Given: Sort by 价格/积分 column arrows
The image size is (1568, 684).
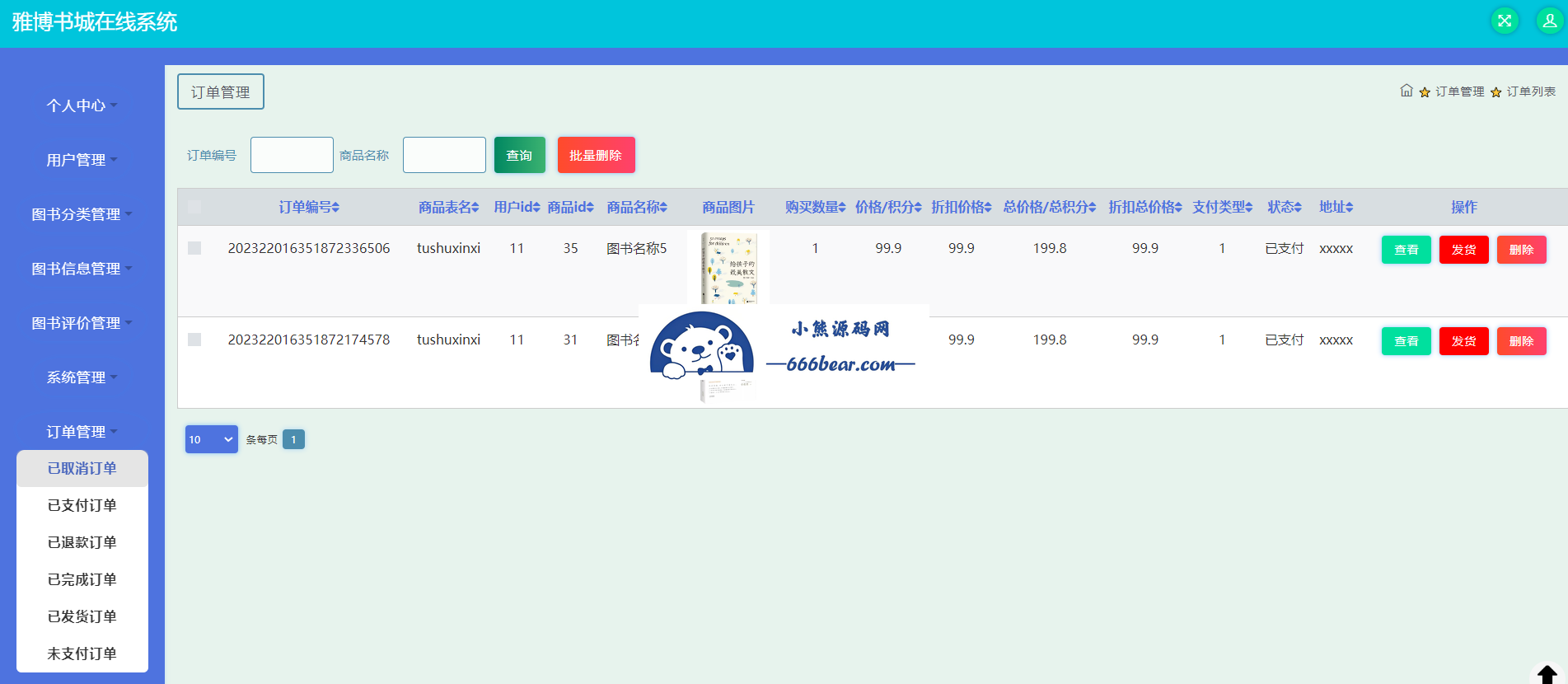Looking at the screenshot, I should pos(918,208).
